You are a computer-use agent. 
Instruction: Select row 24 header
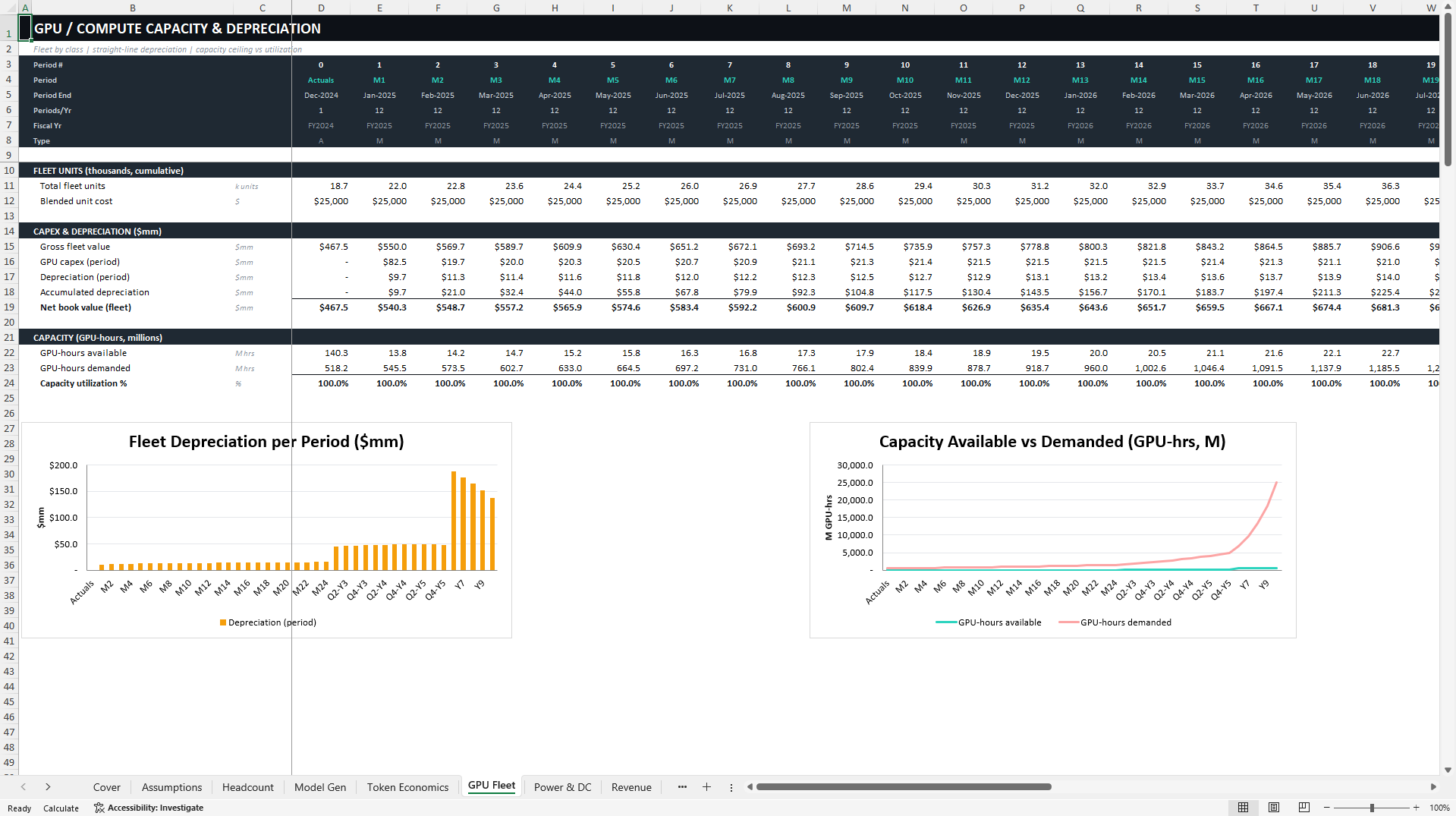pos(9,383)
